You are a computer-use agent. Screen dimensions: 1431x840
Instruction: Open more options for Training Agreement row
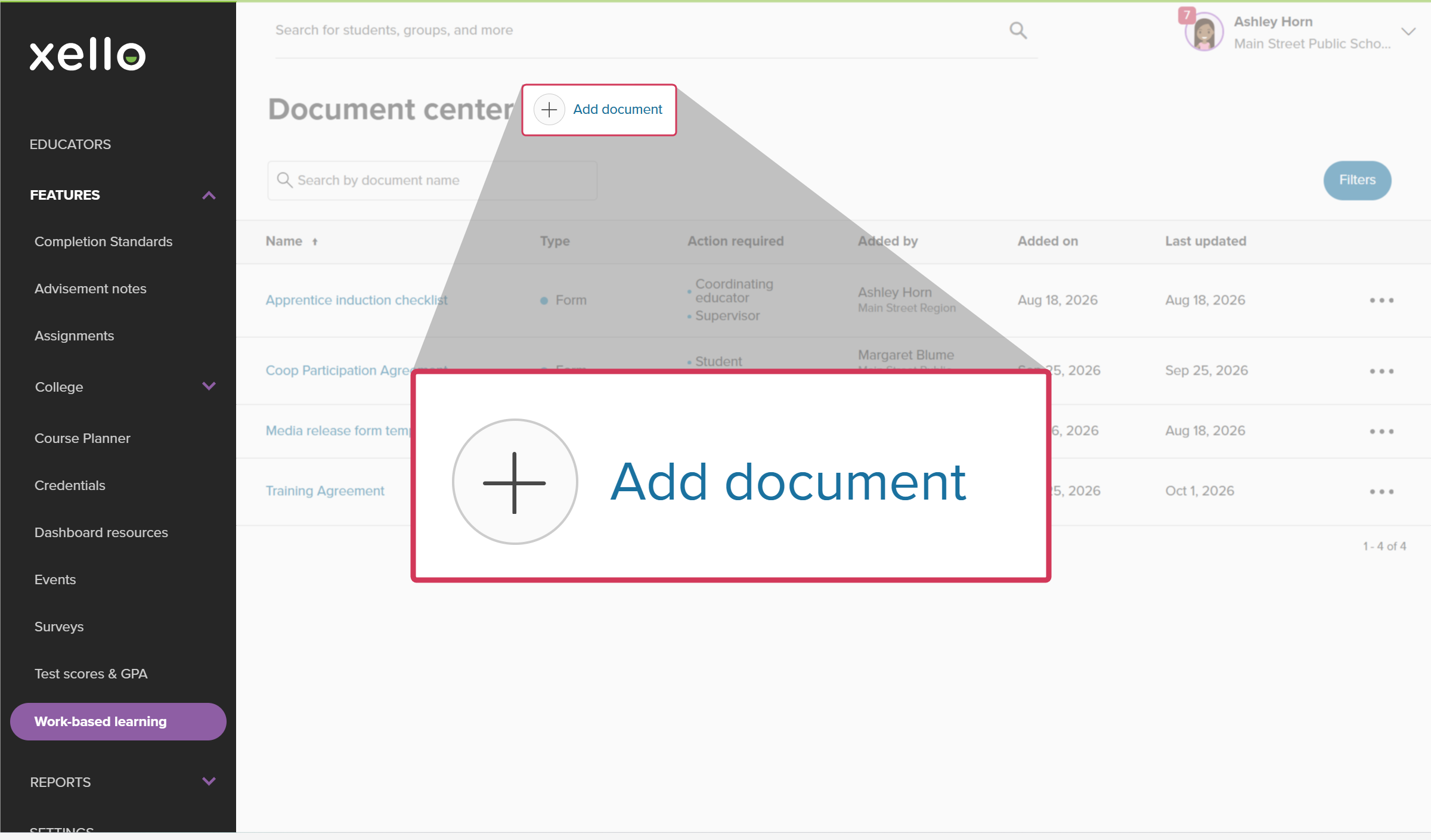(1382, 492)
